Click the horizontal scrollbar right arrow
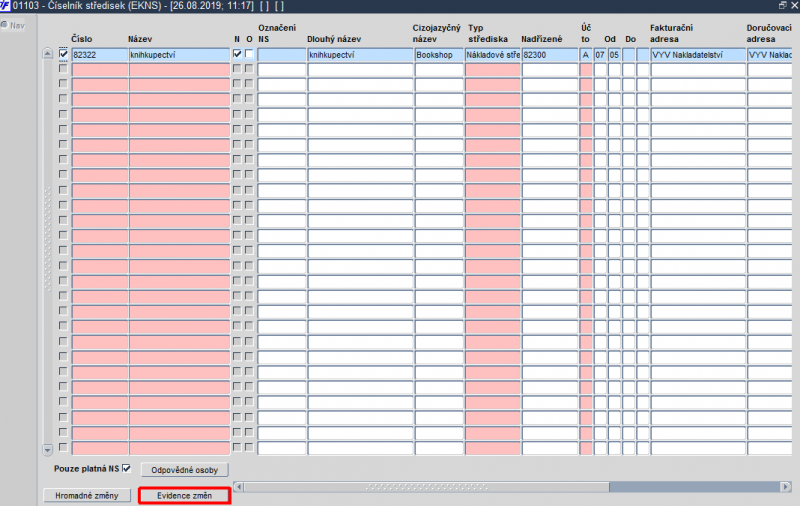Viewport: 800px width, 506px height. 786,487
